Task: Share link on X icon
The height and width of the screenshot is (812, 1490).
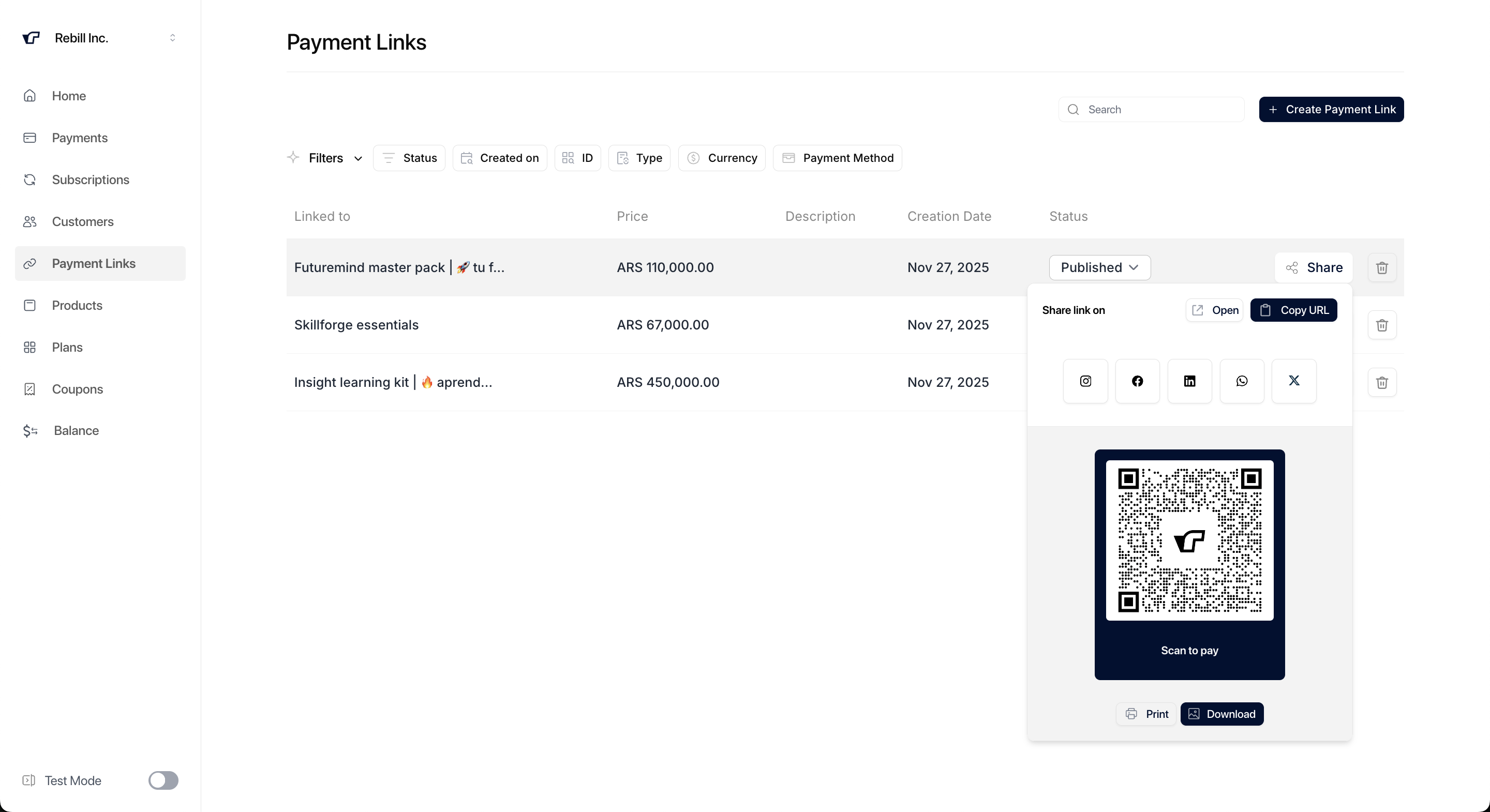Action: pyautogui.click(x=1294, y=381)
